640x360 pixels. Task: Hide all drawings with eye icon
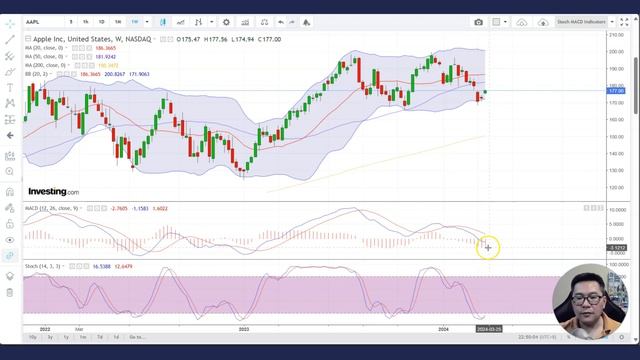[10, 240]
